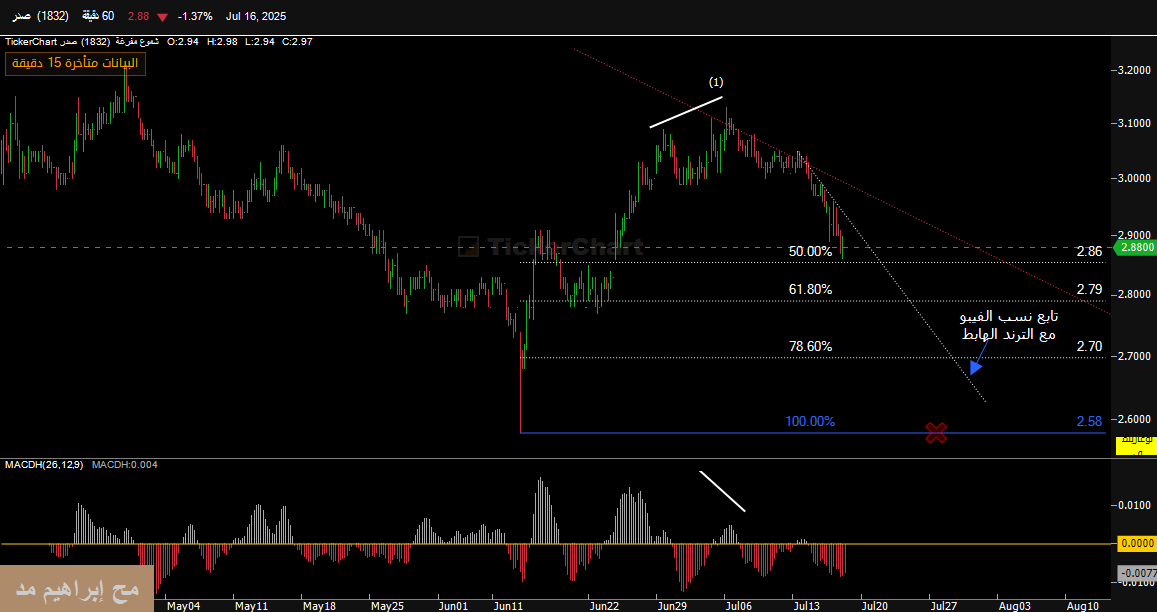Image resolution: width=1157 pixels, height=612 pixels.
Task: Click the date Jul 16, 2025
Action: tap(257, 16)
